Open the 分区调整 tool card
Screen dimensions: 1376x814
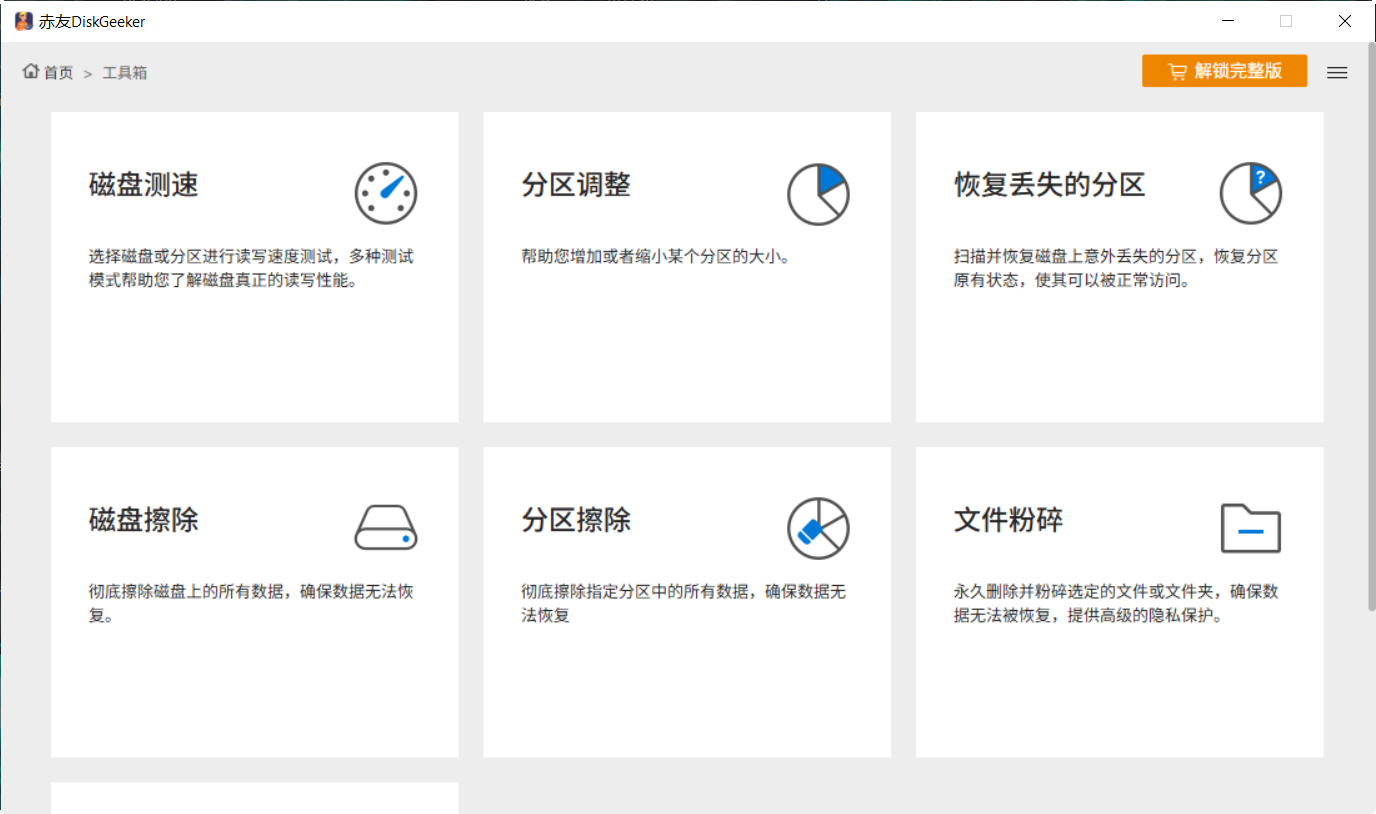(x=686, y=265)
